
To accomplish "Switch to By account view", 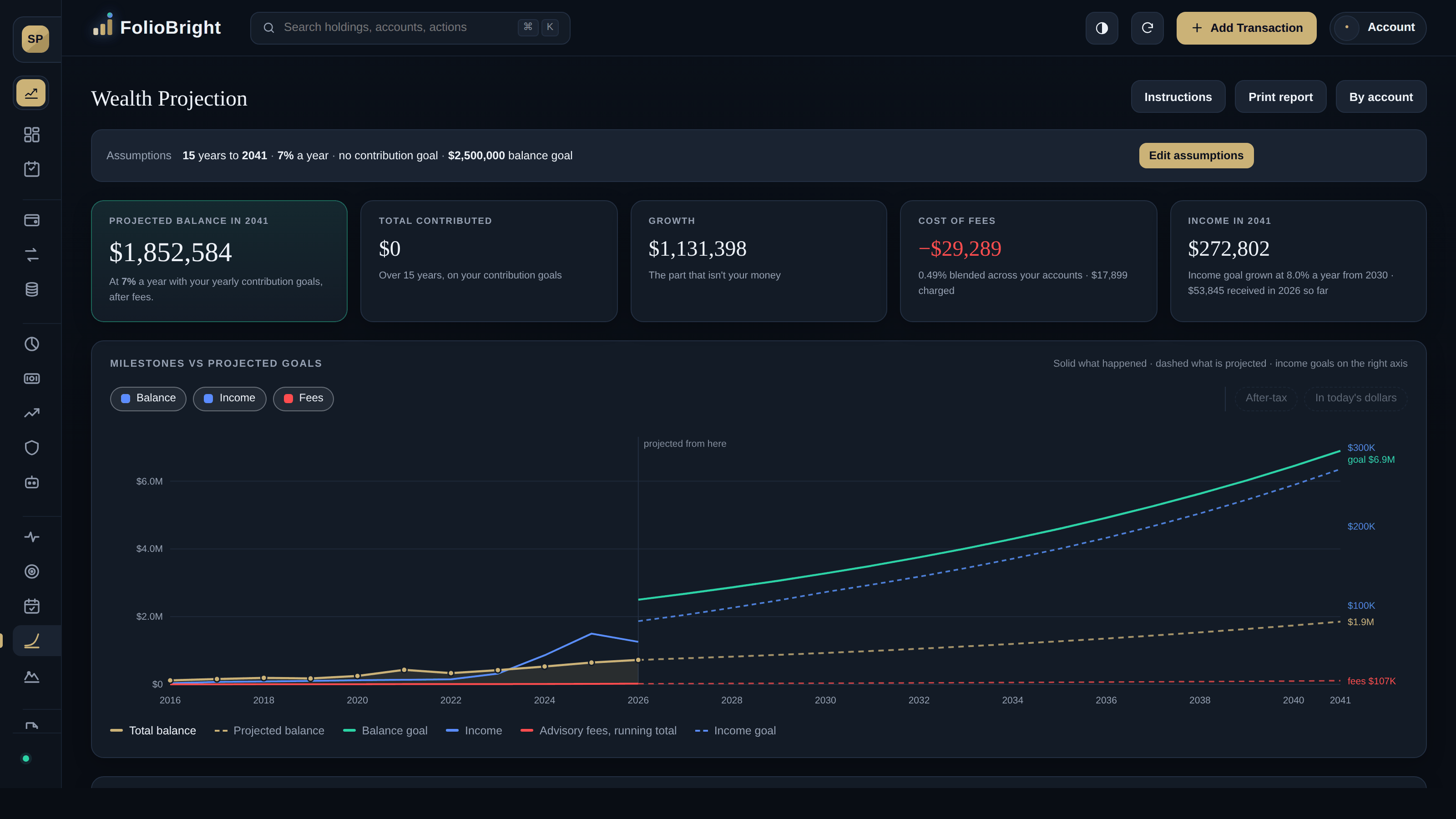I will pyautogui.click(x=1381, y=96).
